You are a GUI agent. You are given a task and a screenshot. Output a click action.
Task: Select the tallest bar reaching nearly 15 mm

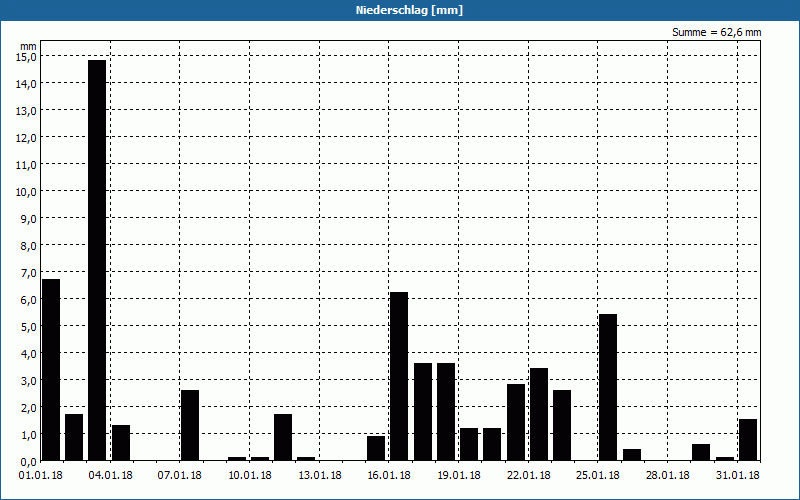coord(97,260)
